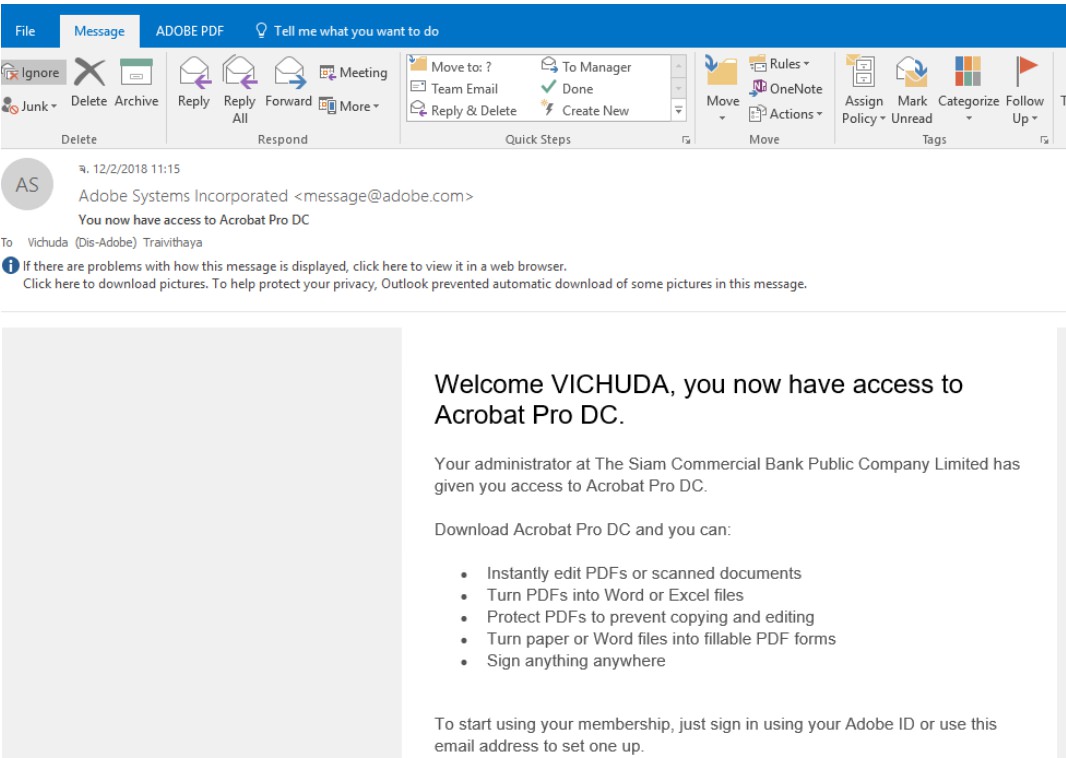Click the blue info icon in message bar
This screenshot has width=1066, height=758.
click(10, 266)
